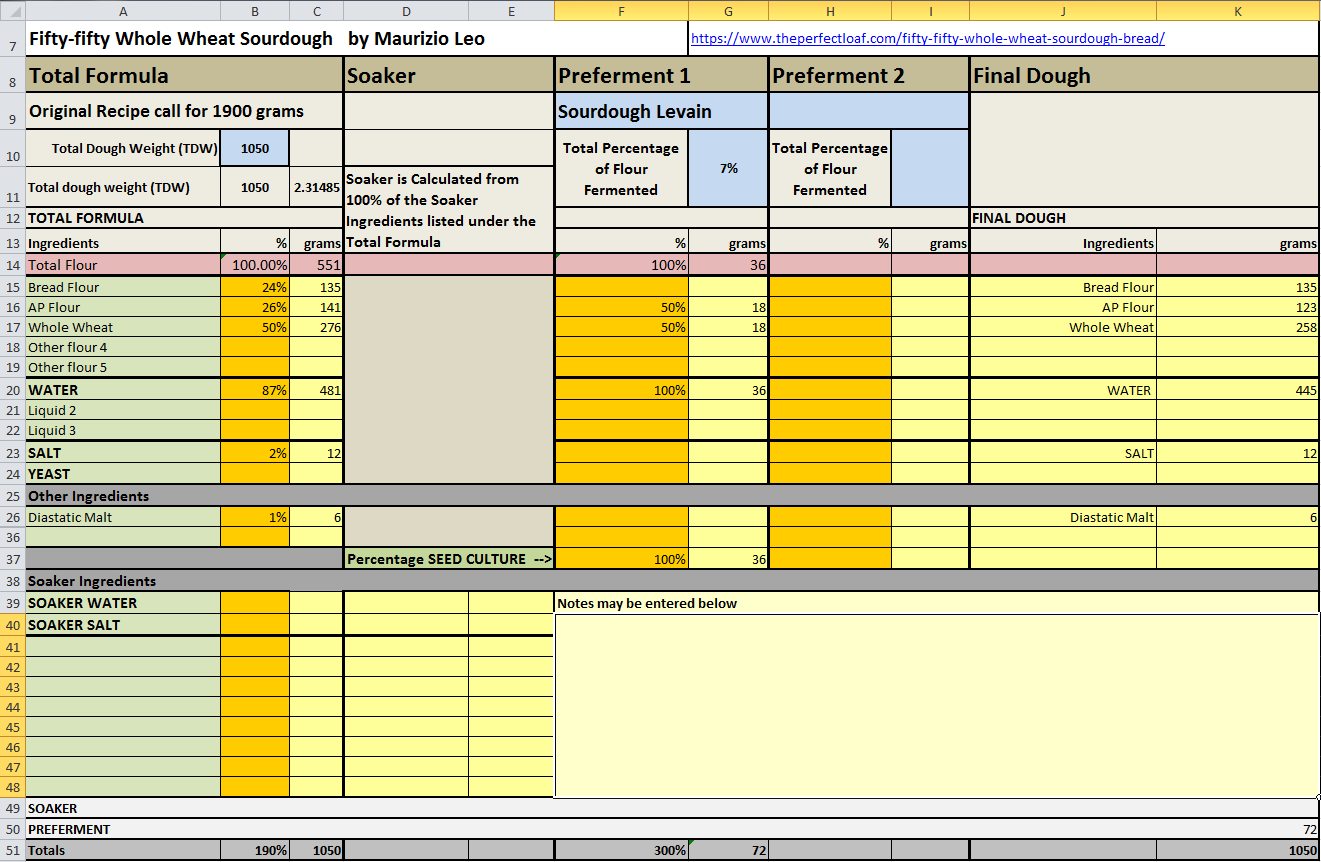Select the empty blue Preferment 2 percentage cell

click(929, 168)
